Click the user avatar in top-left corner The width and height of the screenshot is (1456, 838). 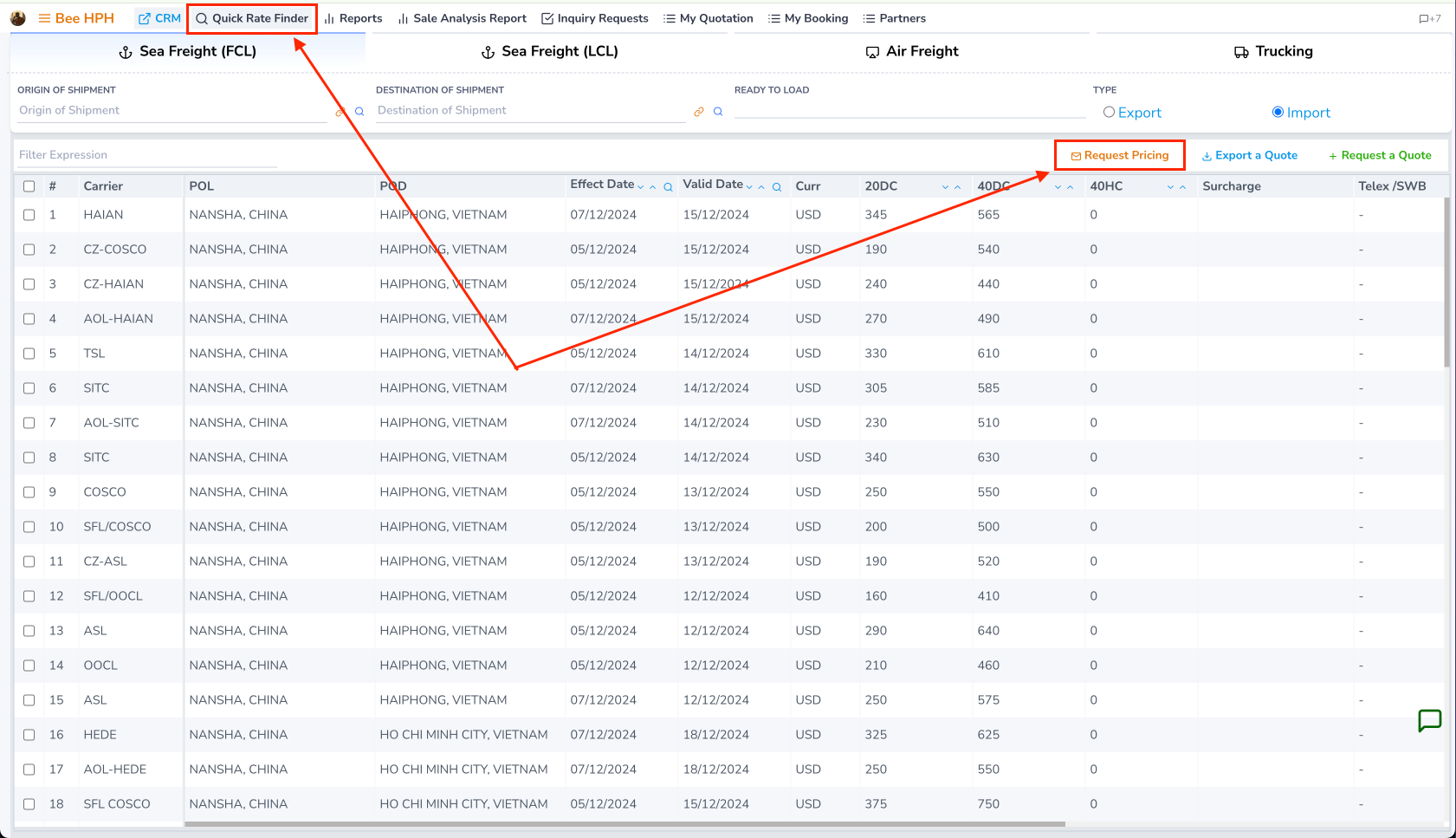click(18, 18)
